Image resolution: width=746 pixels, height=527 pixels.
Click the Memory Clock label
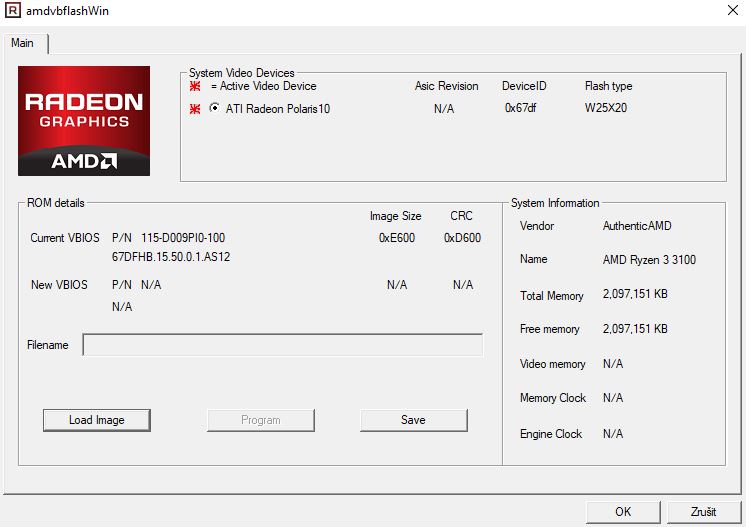click(553, 398)
